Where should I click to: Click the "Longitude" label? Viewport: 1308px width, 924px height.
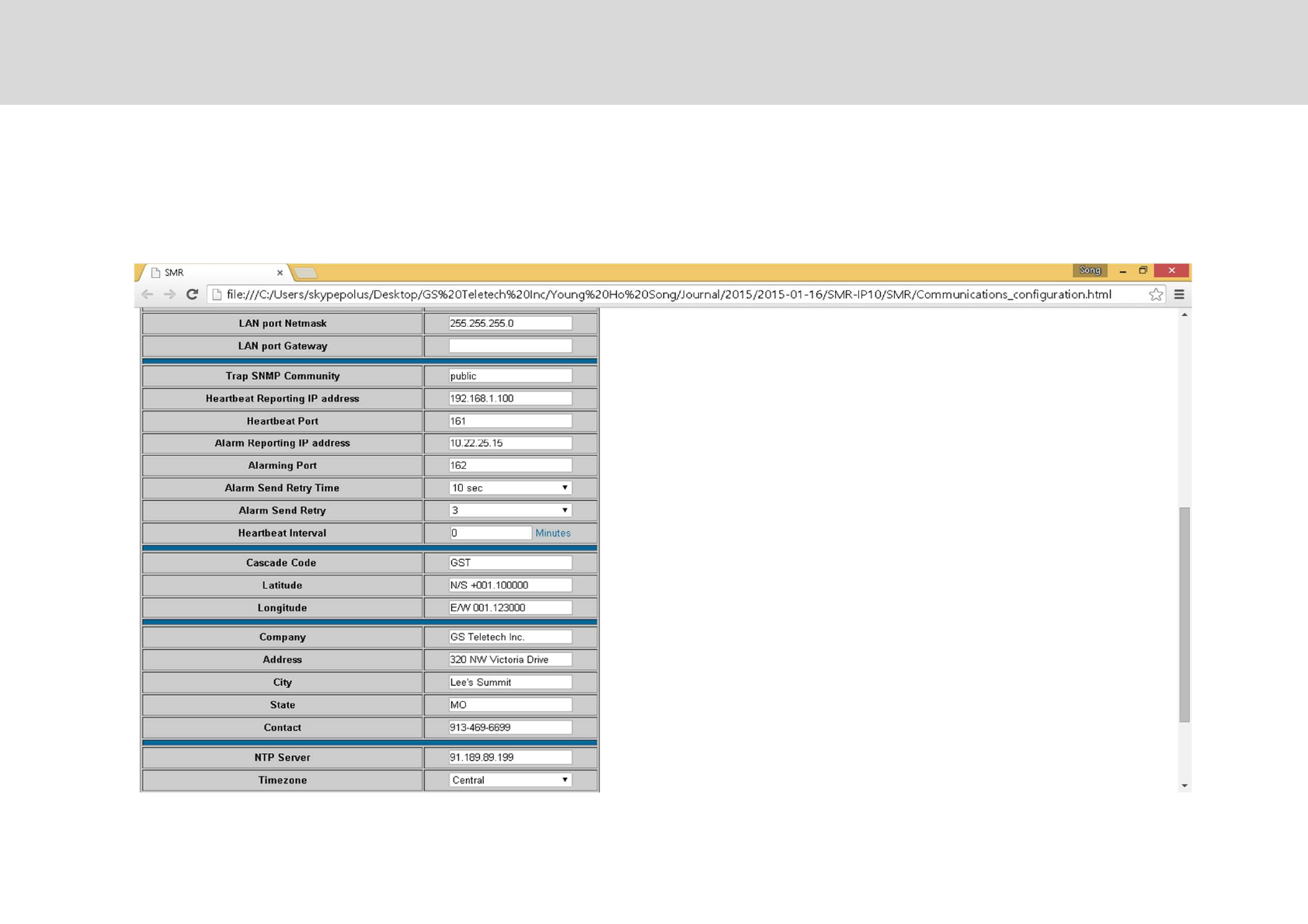283,607
